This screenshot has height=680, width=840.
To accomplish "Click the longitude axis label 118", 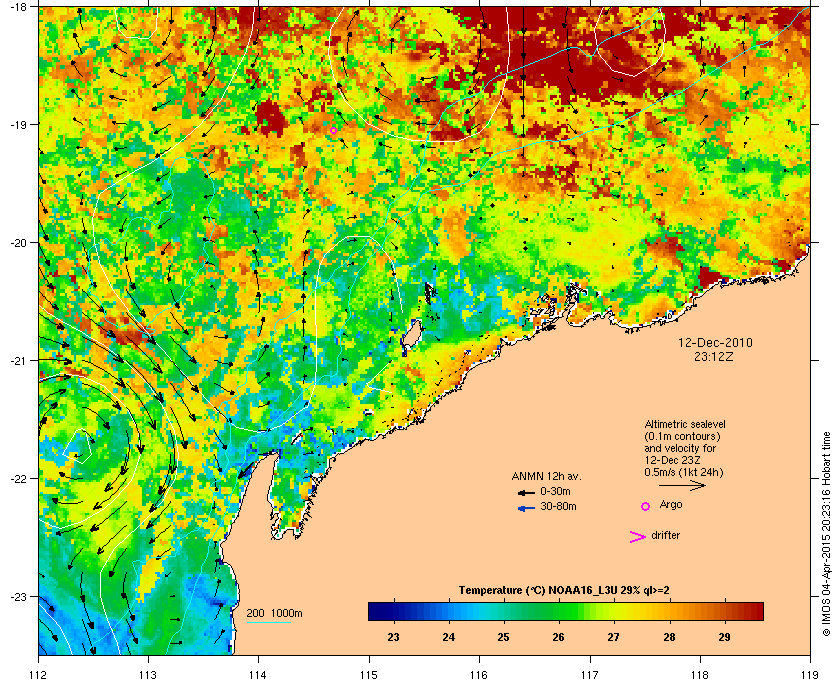I will 700,674.
